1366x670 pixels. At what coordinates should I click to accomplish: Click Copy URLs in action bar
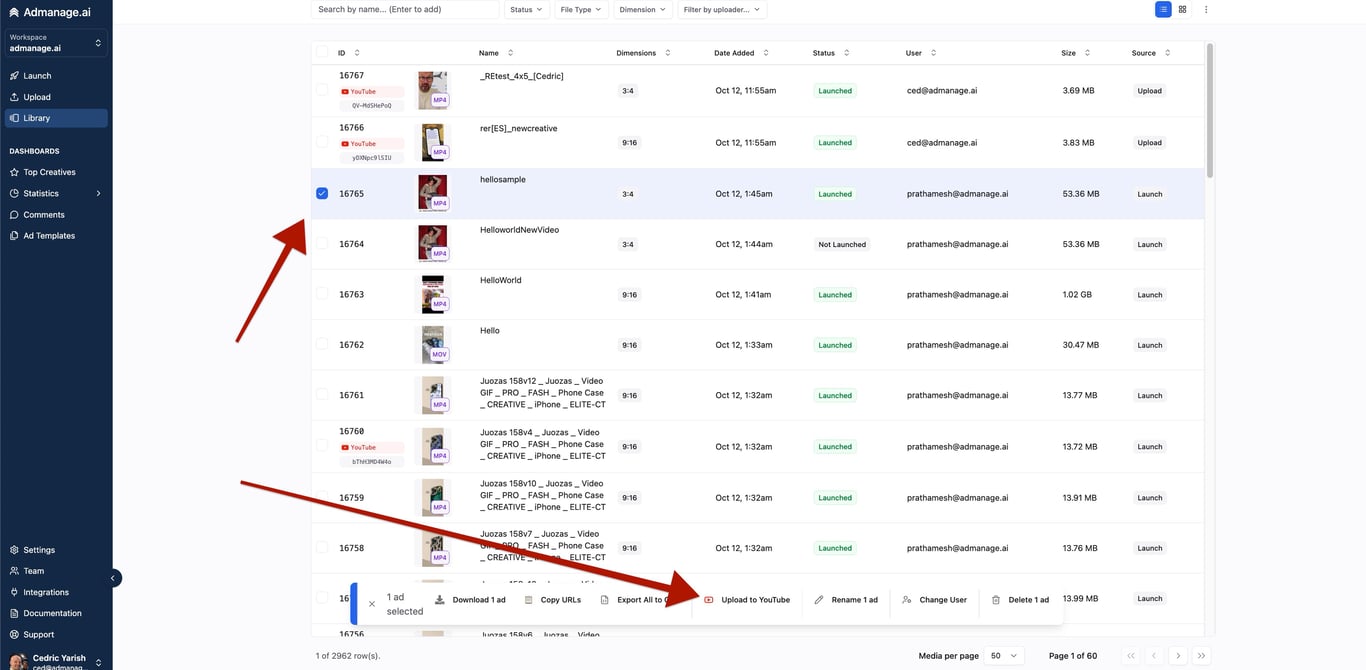tap(553, 600)
